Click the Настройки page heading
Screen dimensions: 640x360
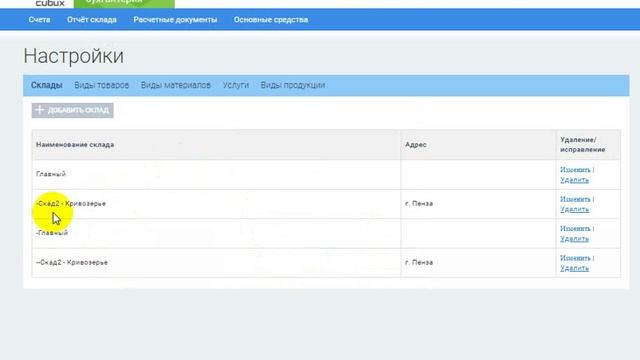pyautogui.click(x=73, y=56)
